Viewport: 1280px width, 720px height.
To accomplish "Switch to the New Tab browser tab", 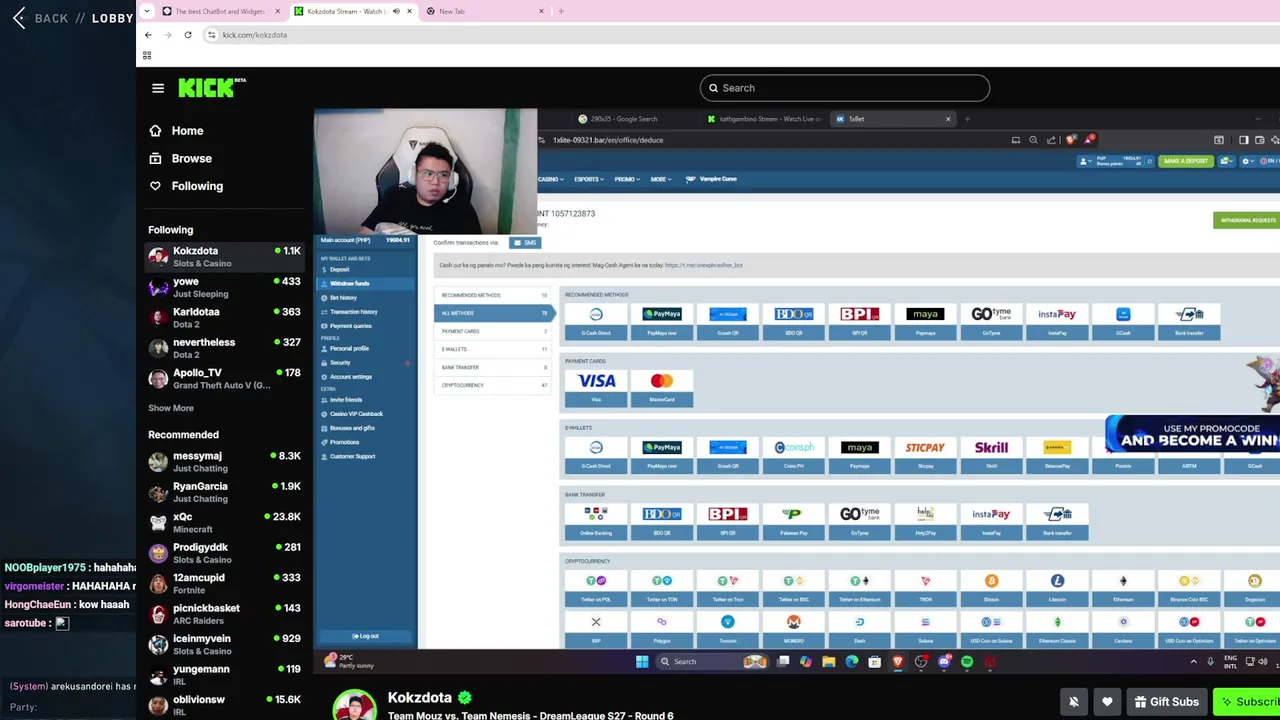I will [x=485, y=11].
